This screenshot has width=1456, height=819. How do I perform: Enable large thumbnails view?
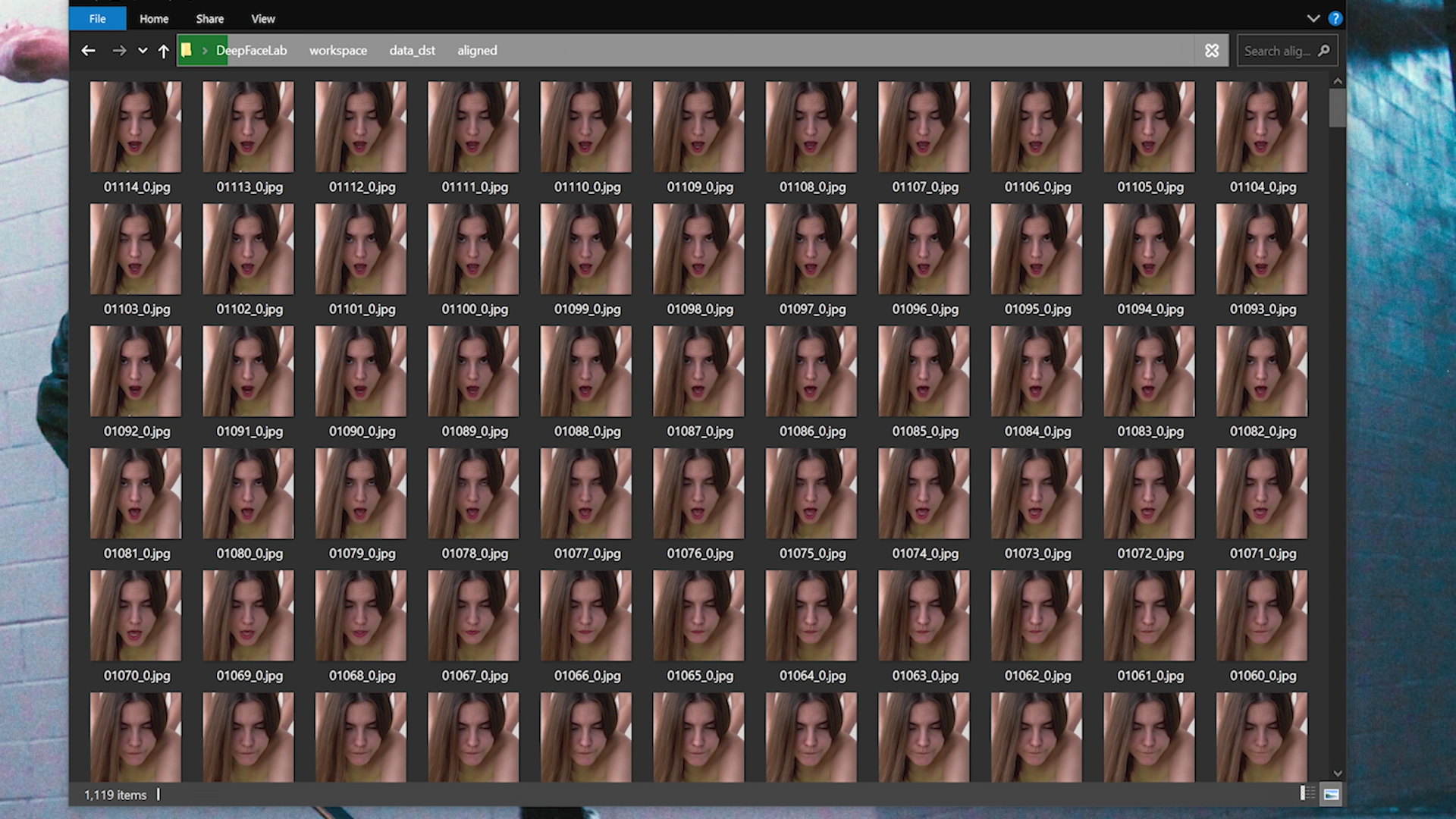coord(1332,793)
